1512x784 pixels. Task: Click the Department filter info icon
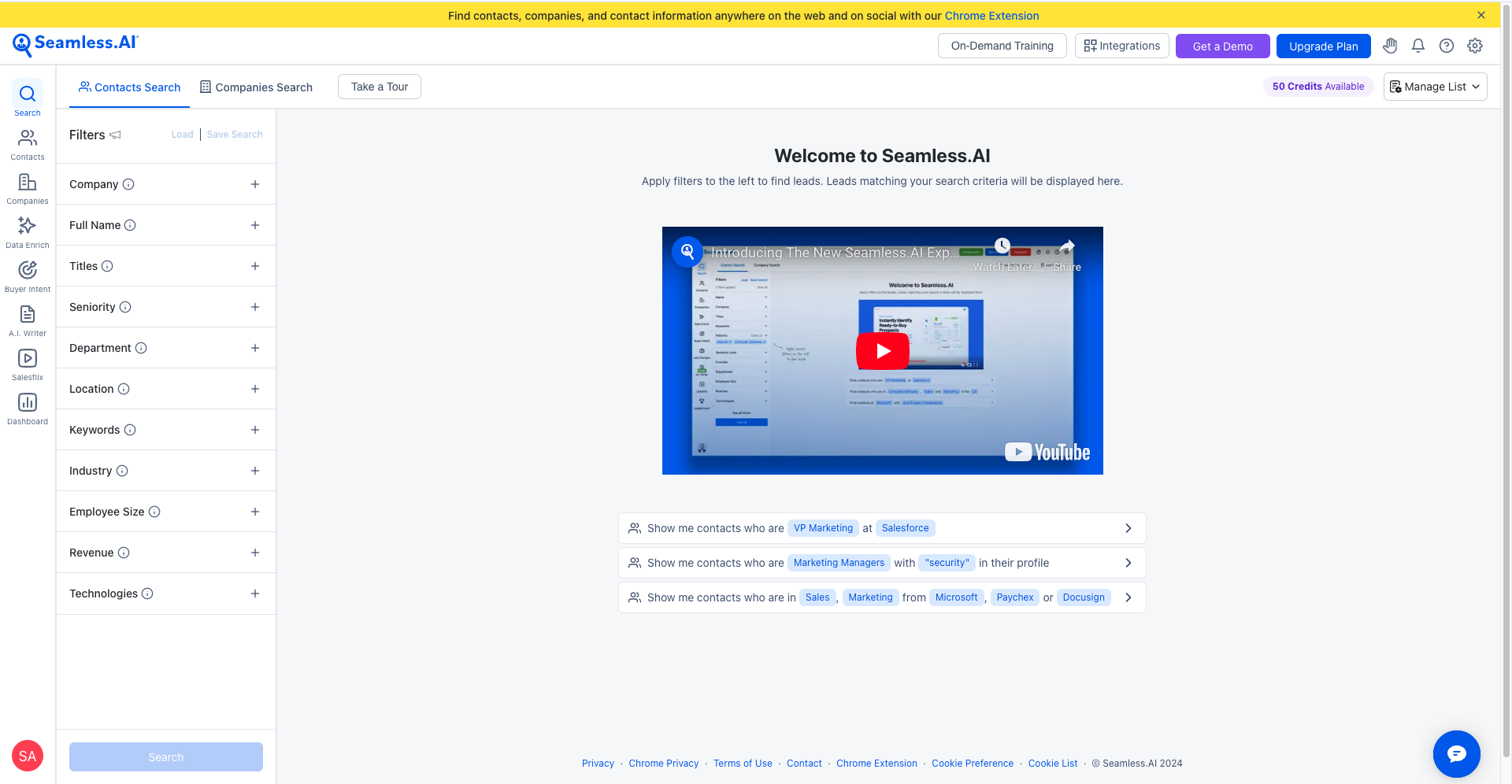[141, 348]
